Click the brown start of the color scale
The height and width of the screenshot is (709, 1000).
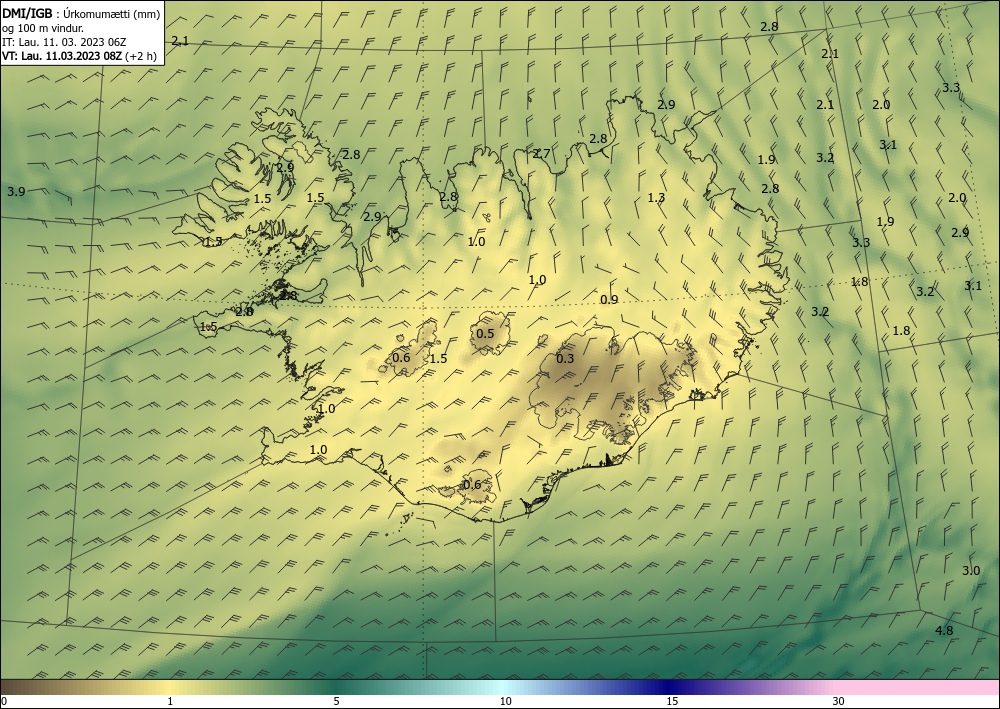click(26, 687)
